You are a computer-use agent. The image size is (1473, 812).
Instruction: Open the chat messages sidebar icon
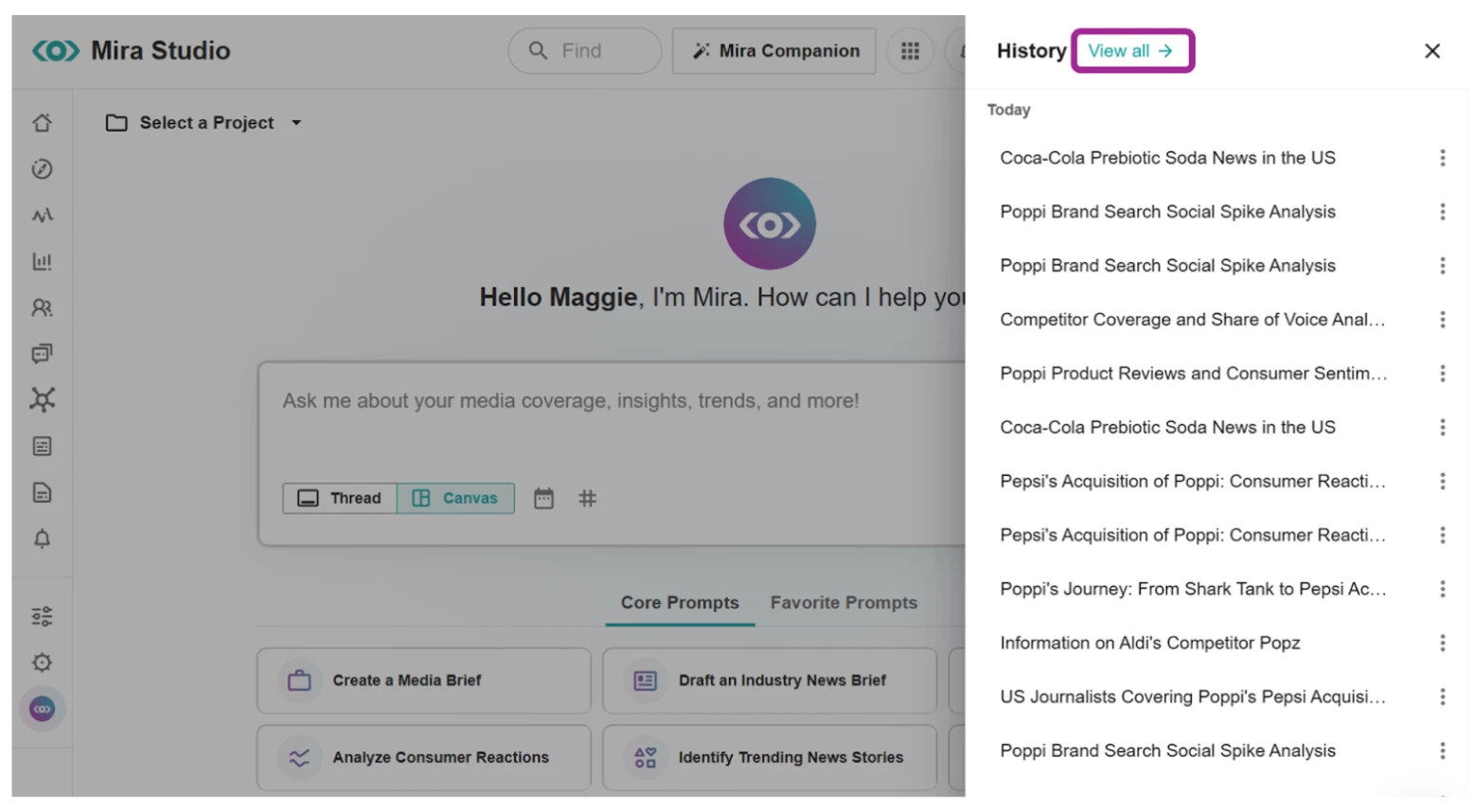tap(42, 354)
